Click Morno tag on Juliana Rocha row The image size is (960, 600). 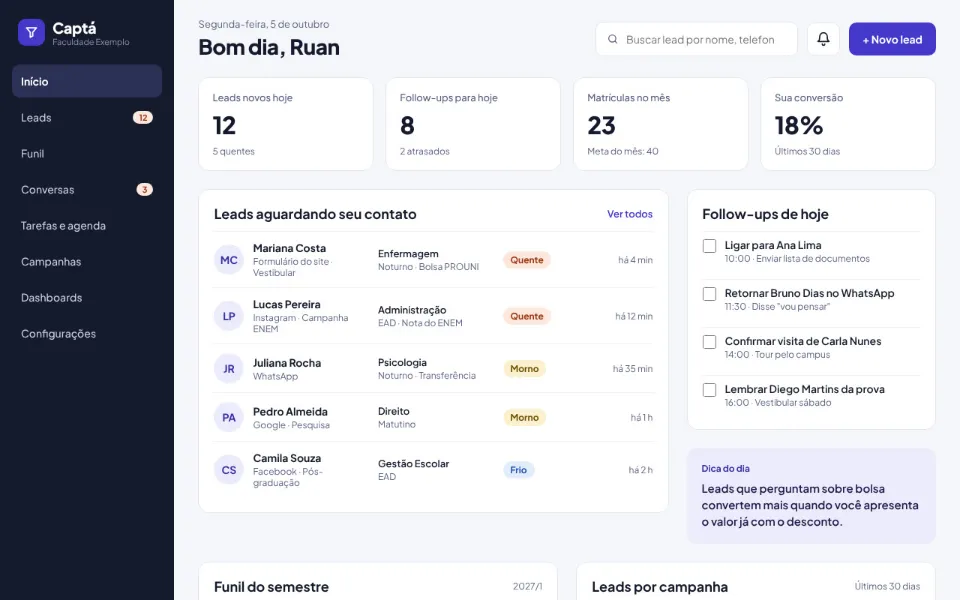525,369
